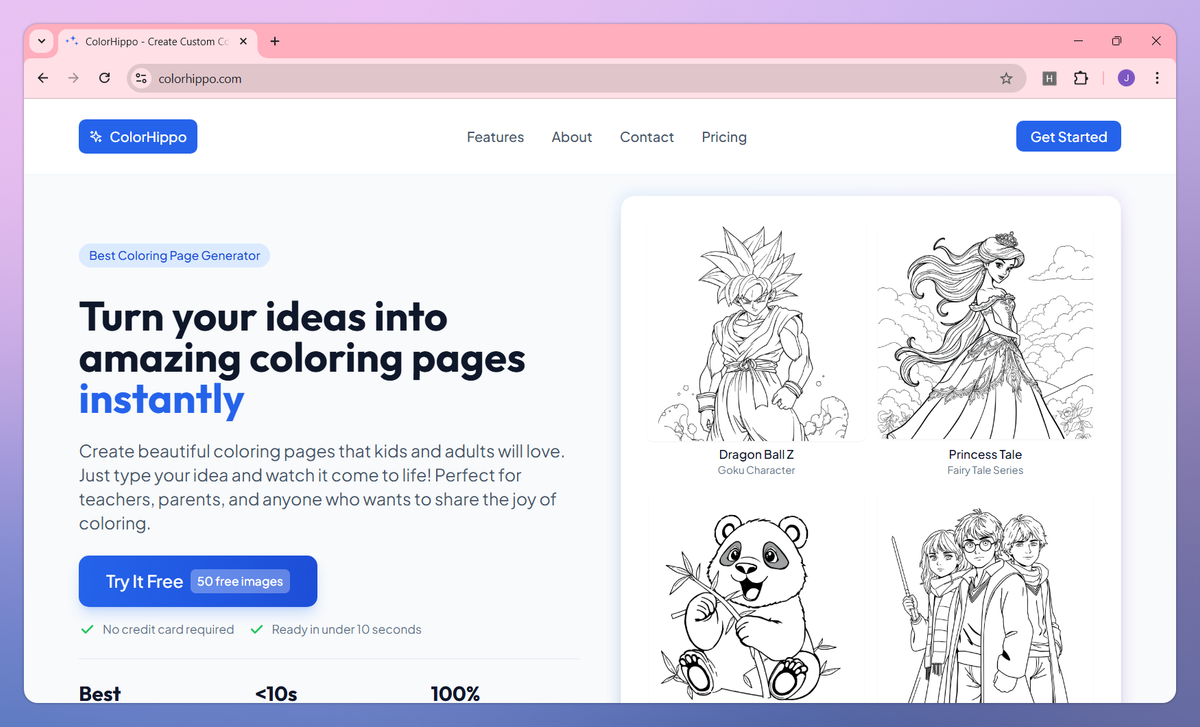Click the Get Started button
Screen dimensions: 1200x727
[x=1068, y=137]
